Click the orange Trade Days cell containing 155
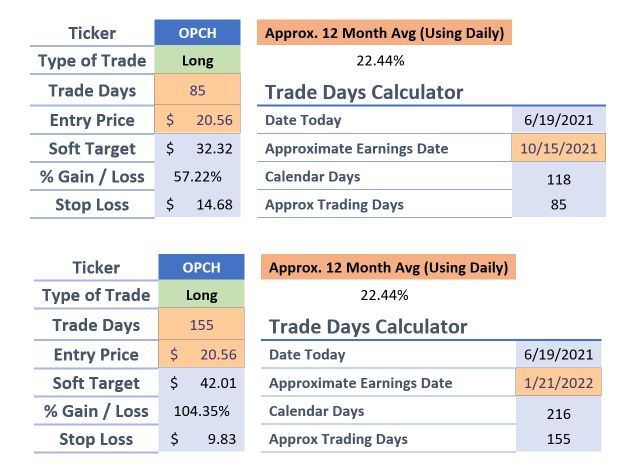The width and height of the screenshot is (630, 473). (x=201, y=324)
